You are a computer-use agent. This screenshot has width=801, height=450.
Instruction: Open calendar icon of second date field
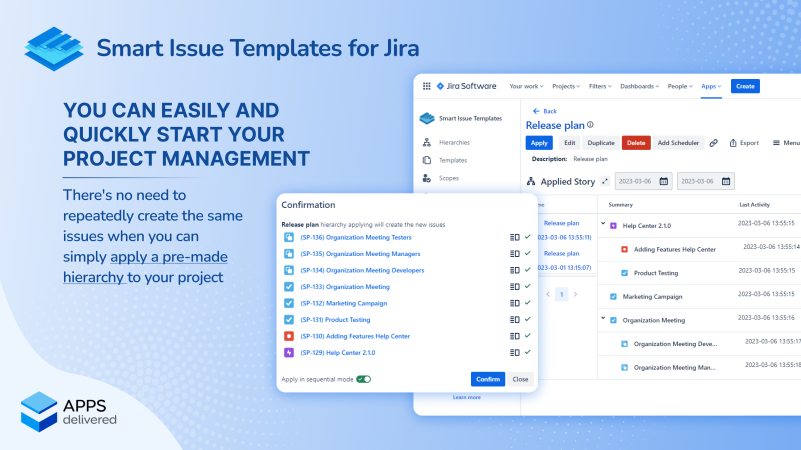(x=726, y=181)
